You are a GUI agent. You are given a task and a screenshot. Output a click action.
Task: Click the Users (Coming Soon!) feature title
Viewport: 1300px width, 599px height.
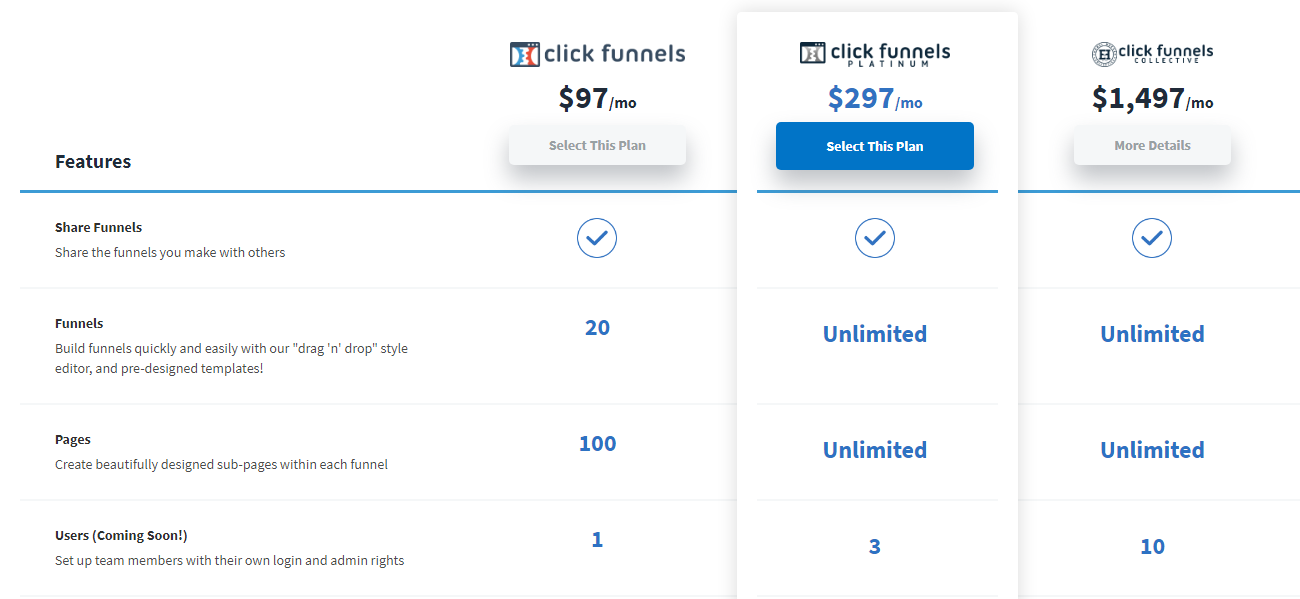pyautogui.click(x=121, y=535)
